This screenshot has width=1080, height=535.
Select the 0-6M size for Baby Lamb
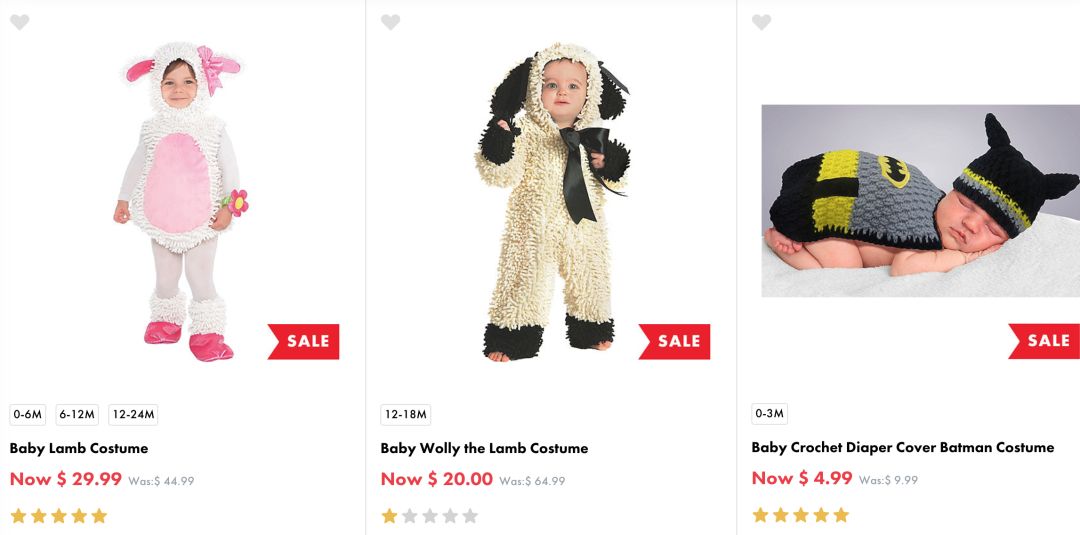coord(27,415)
